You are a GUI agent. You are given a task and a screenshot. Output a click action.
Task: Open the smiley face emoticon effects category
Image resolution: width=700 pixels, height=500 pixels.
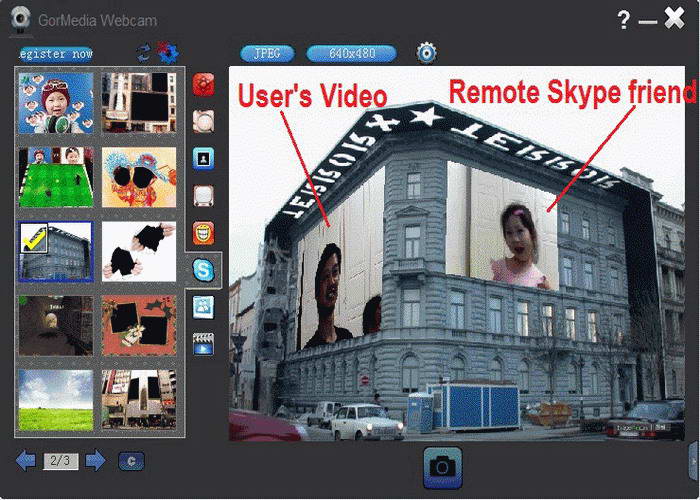(203, 233)
